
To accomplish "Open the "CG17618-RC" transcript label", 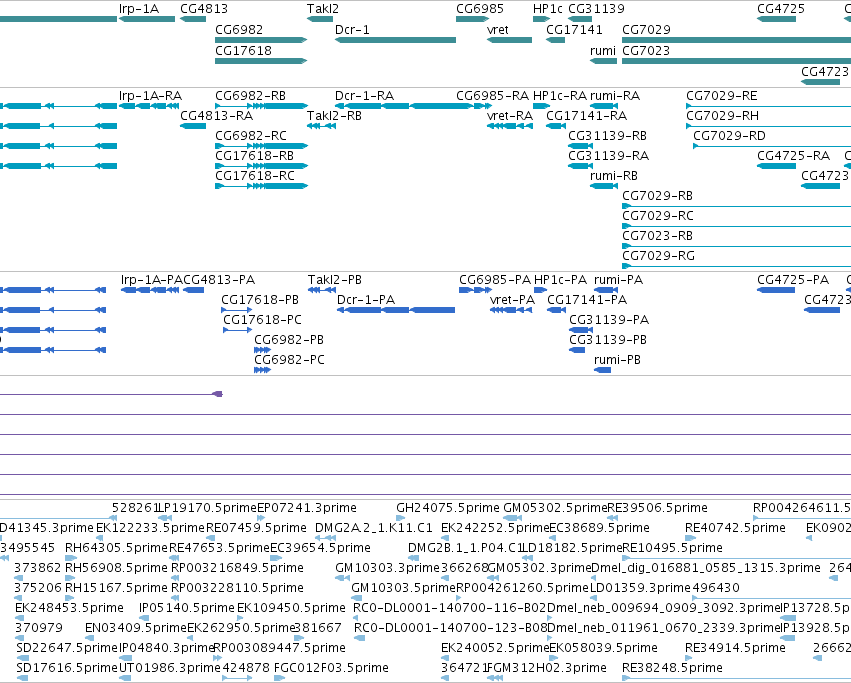I will coord(255,176).
